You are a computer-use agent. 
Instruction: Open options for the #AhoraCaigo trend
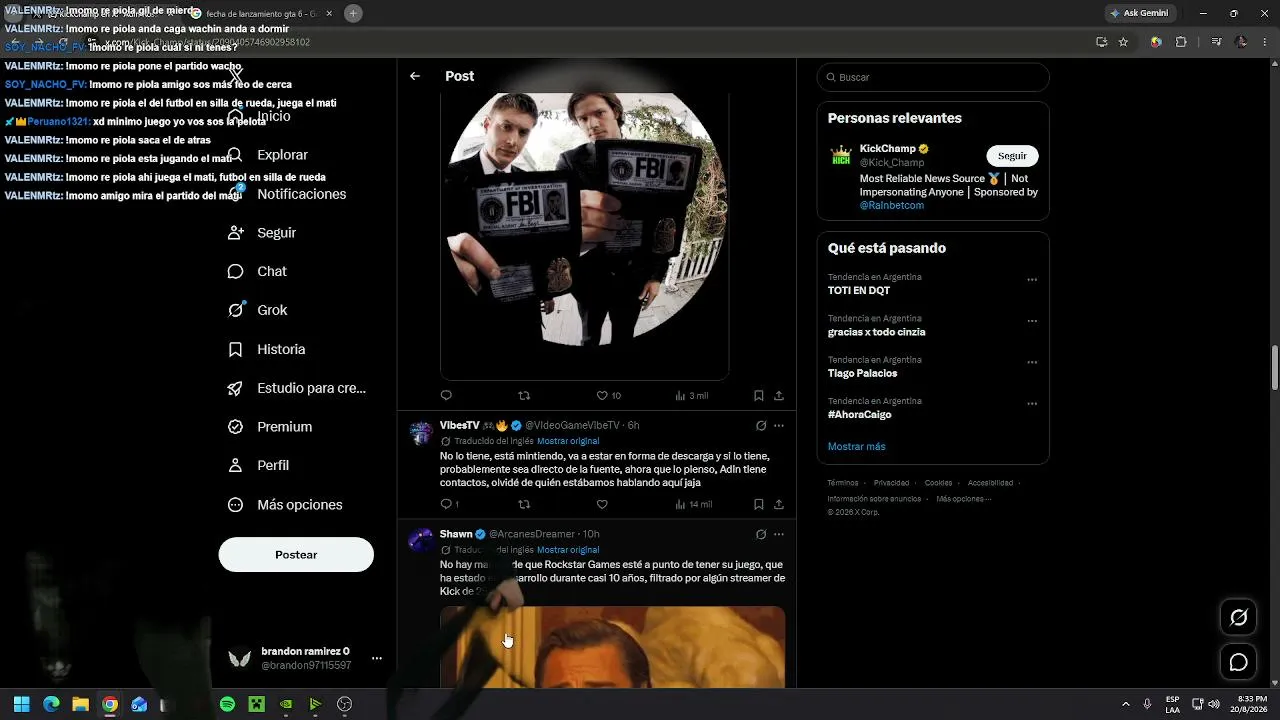pos(1032,404)
